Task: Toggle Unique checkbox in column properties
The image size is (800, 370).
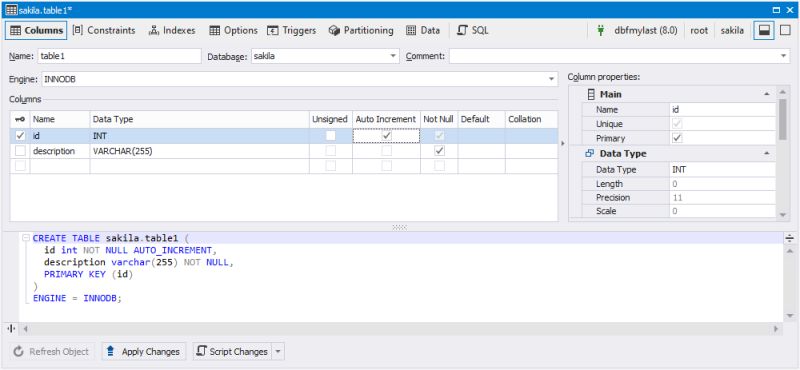Action: (x=677, y=124)
